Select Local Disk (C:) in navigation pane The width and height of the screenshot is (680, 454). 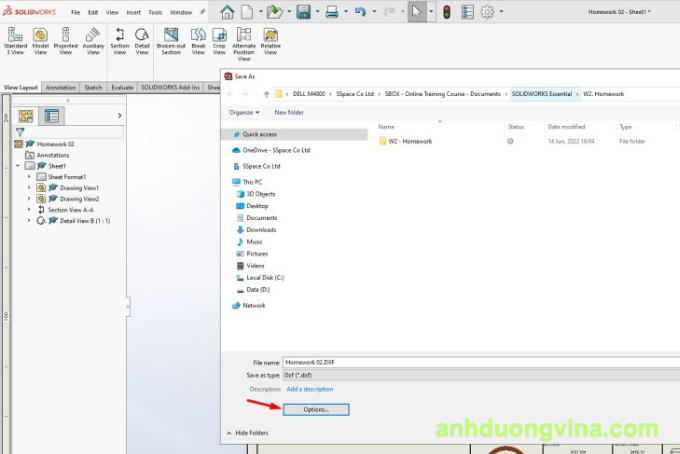pyautogui.click(x=266, y=277)
